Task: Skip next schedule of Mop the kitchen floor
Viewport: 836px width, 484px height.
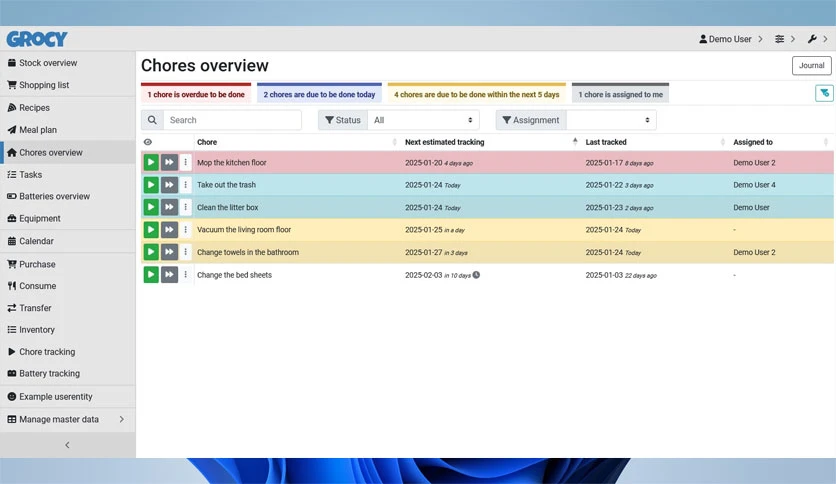Action: click(x=169, y=162)
